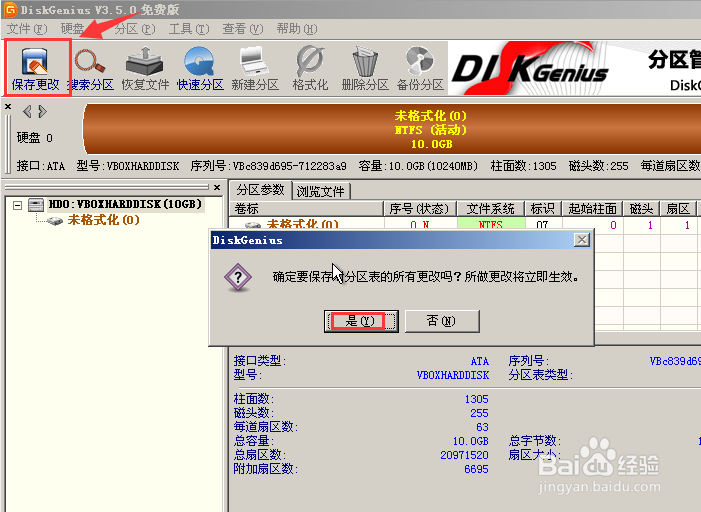The image size is (701, 512).
Task: Close the disk map panel with X
Action: point(8,106)
